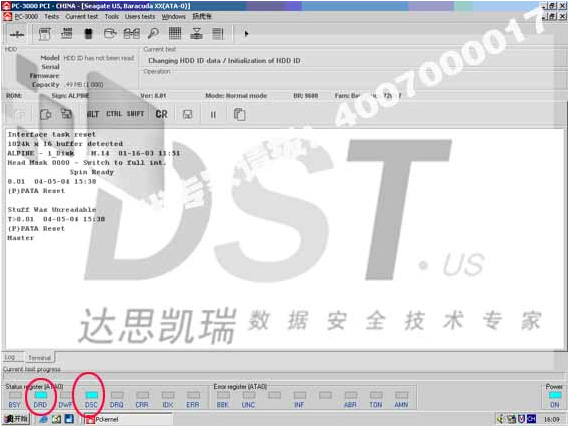Click the striped list toolbar icon
Viewport: 570px width, 428px height.
point(218,34)
